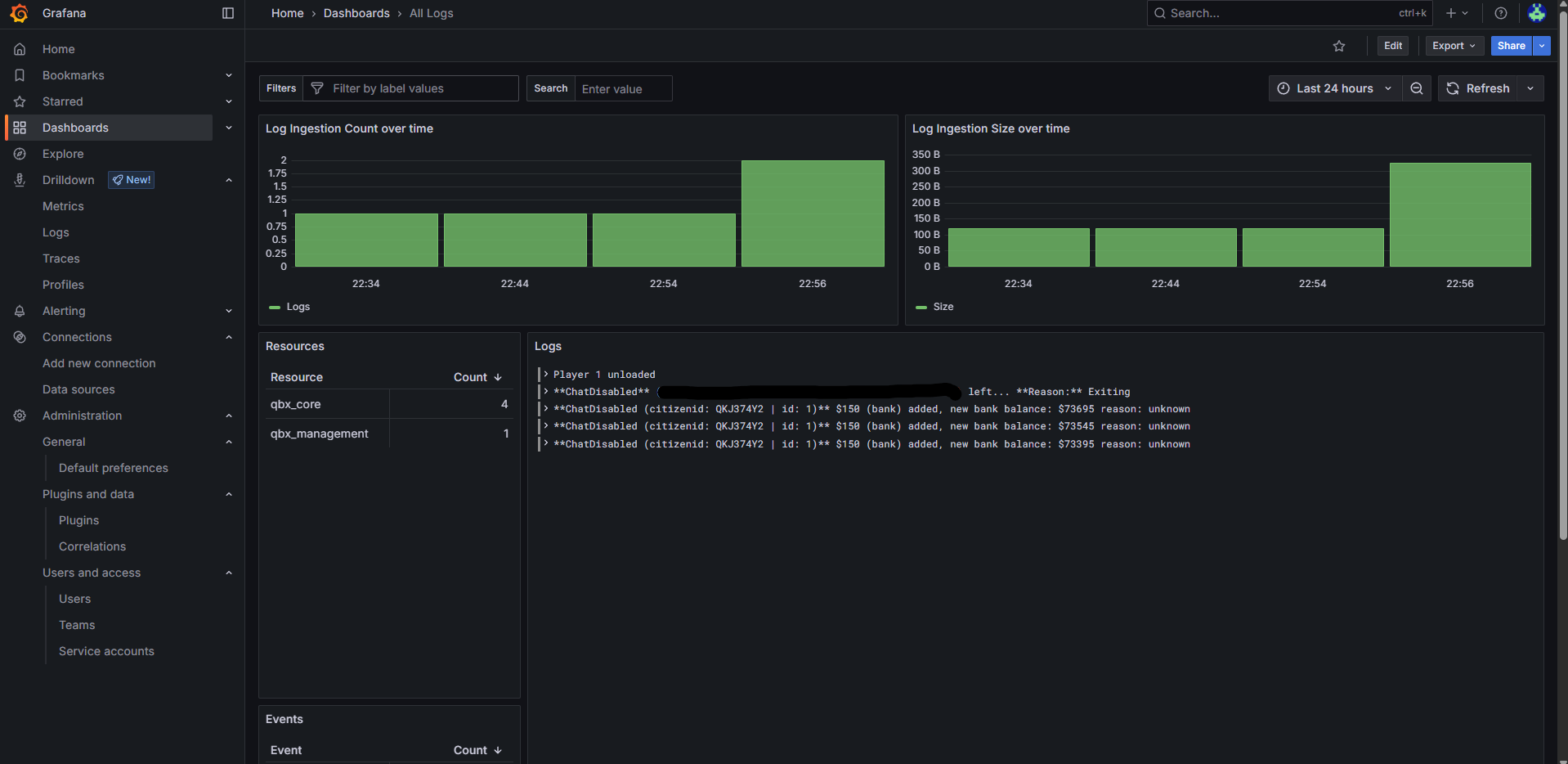
Task: Click the clock icon in time picker
Action: pyautogui.click(x=1284, y=88)
